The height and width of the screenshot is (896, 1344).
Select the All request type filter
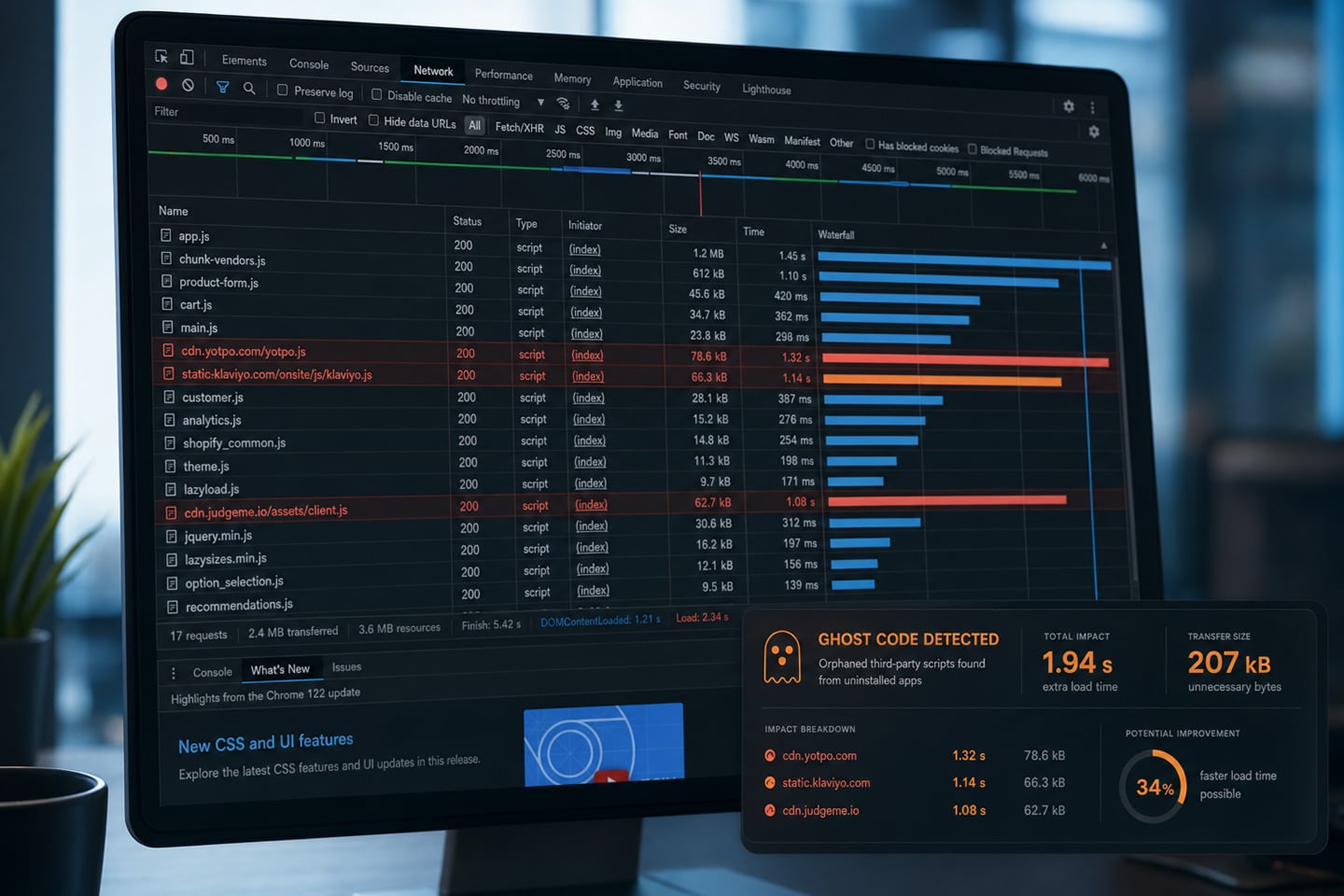(x=474, y=125)
